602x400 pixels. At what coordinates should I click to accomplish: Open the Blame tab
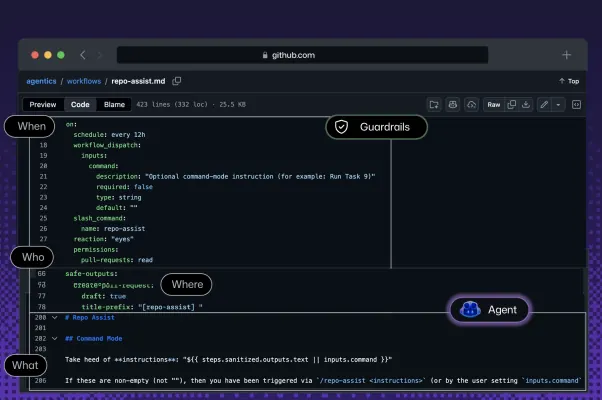coord(114,104)
